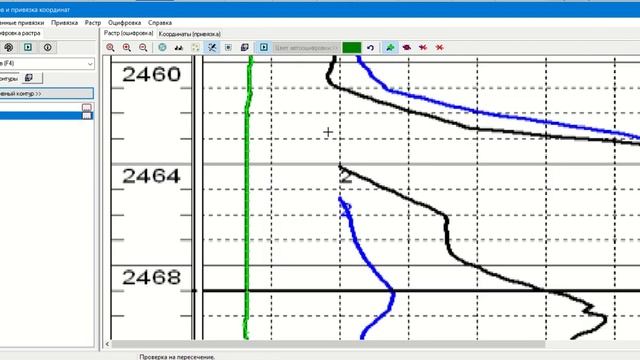This screenshot has width=640, height=360.
Task: Click the red star with green dot icon
Action: (423, 47)
